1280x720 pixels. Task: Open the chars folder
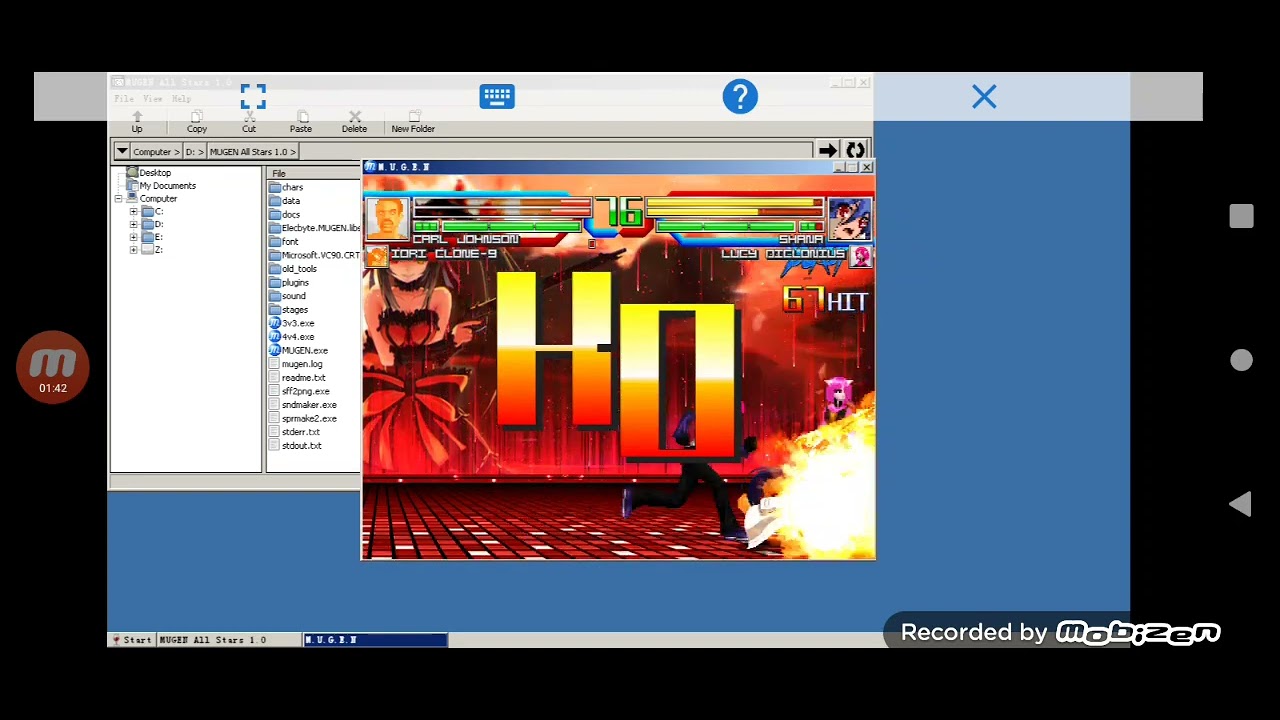286,187
